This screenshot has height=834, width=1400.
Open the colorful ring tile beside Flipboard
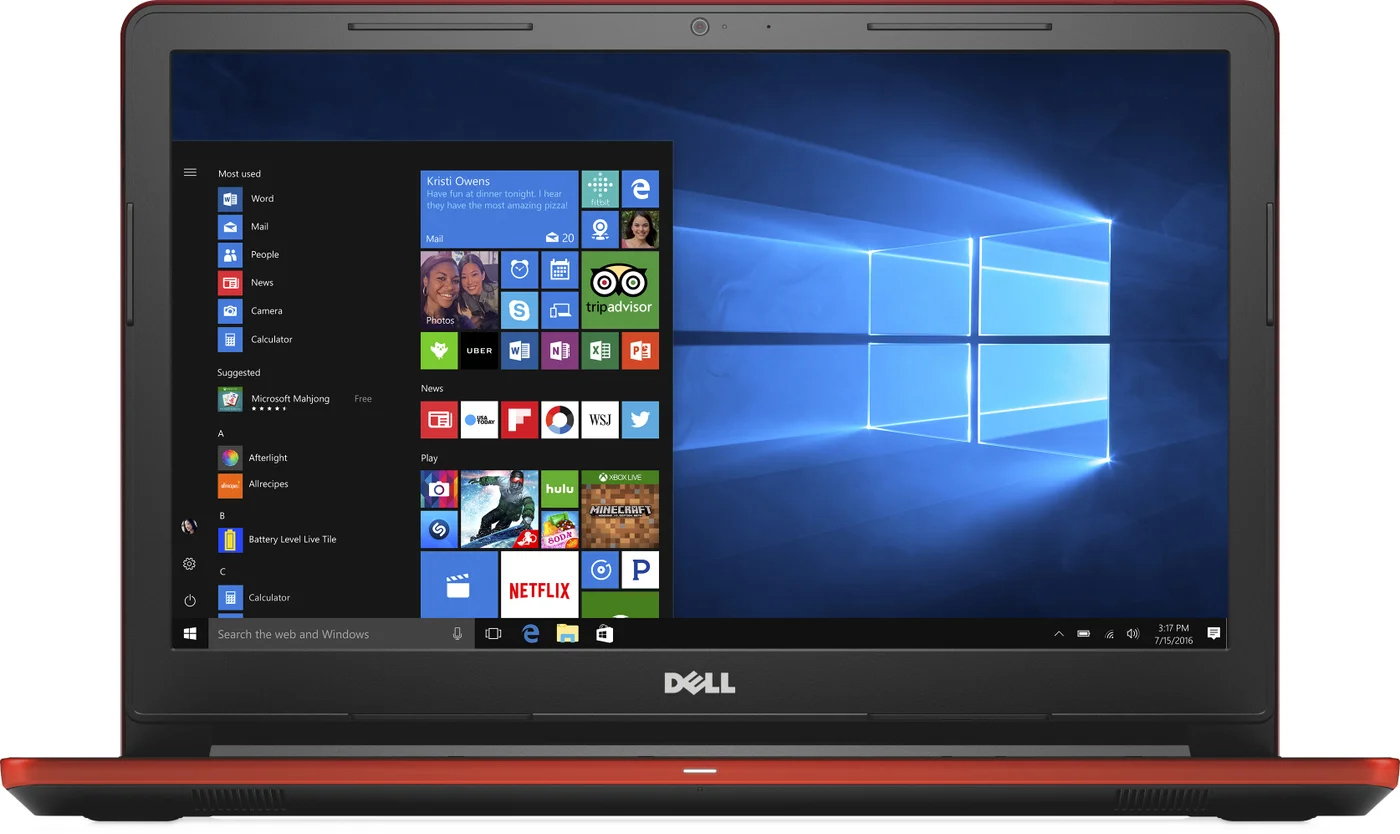tap(559, 420)
